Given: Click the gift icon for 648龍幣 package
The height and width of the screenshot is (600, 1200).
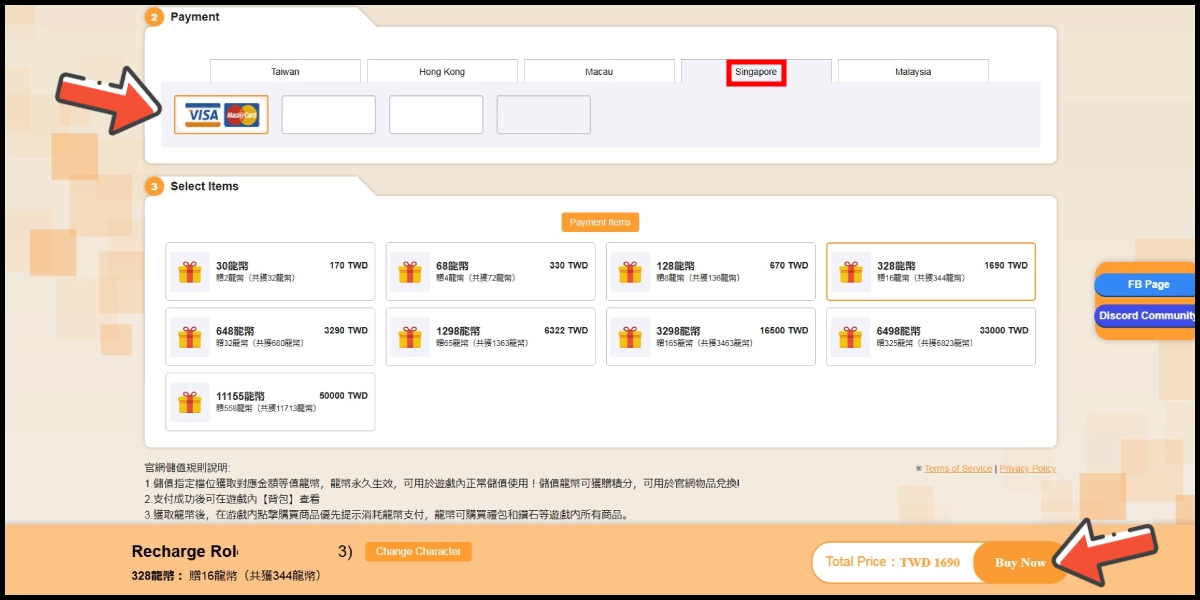Looking at the screenshot, I should pos(189,337).
